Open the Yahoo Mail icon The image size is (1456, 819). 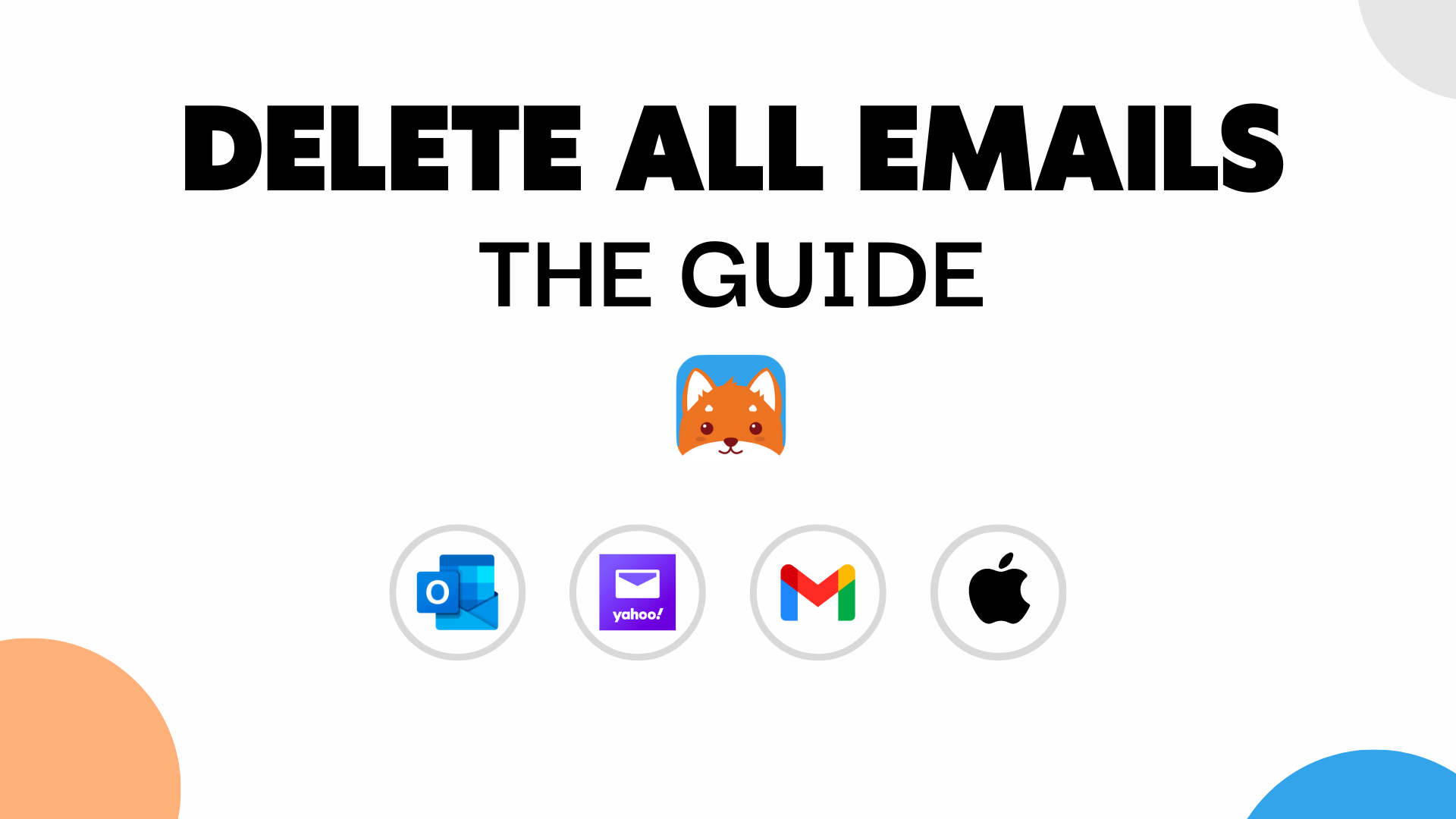coord(637,592)
